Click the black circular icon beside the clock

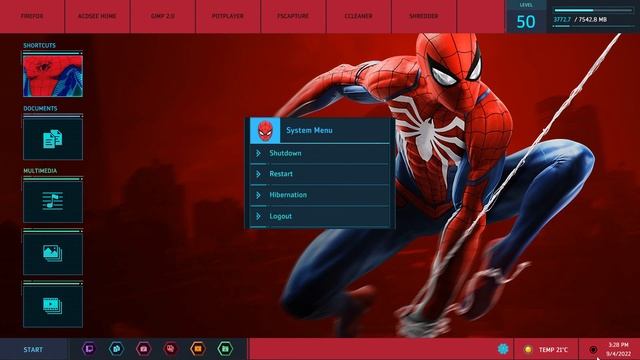[x=593, y=349]
